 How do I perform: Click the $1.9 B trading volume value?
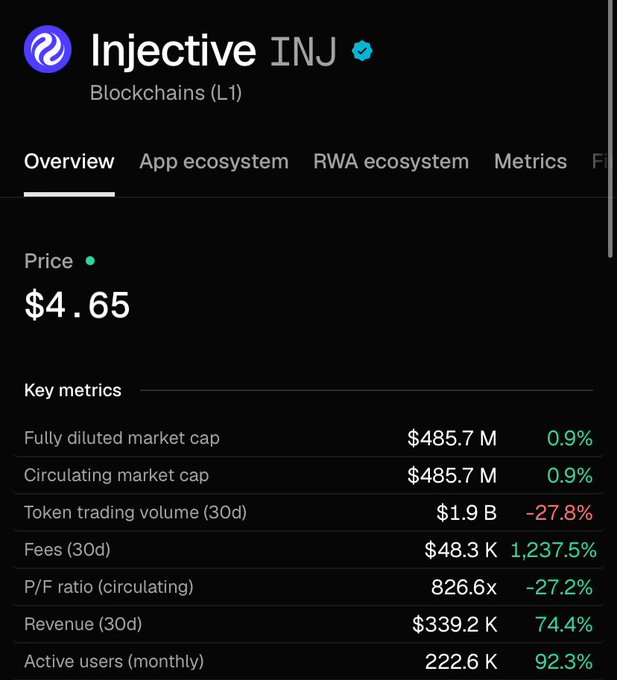click(467, 513)
